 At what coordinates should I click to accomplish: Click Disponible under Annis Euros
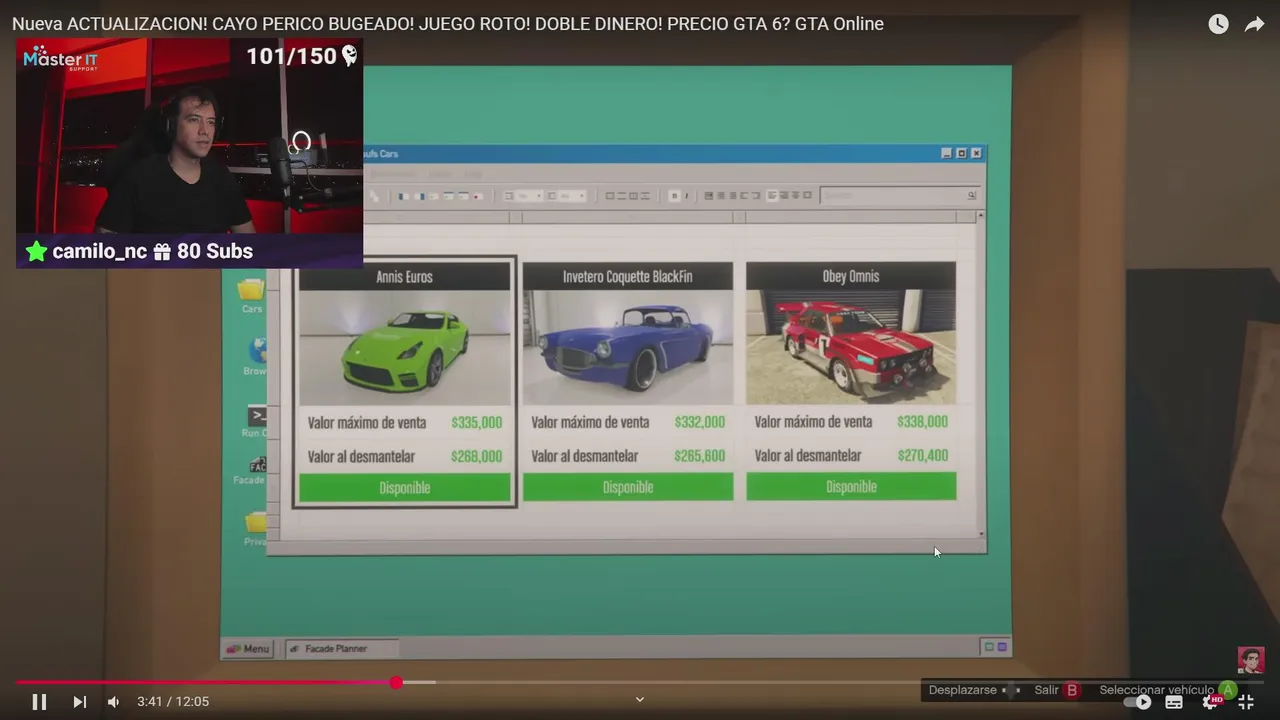pos(405,488)
